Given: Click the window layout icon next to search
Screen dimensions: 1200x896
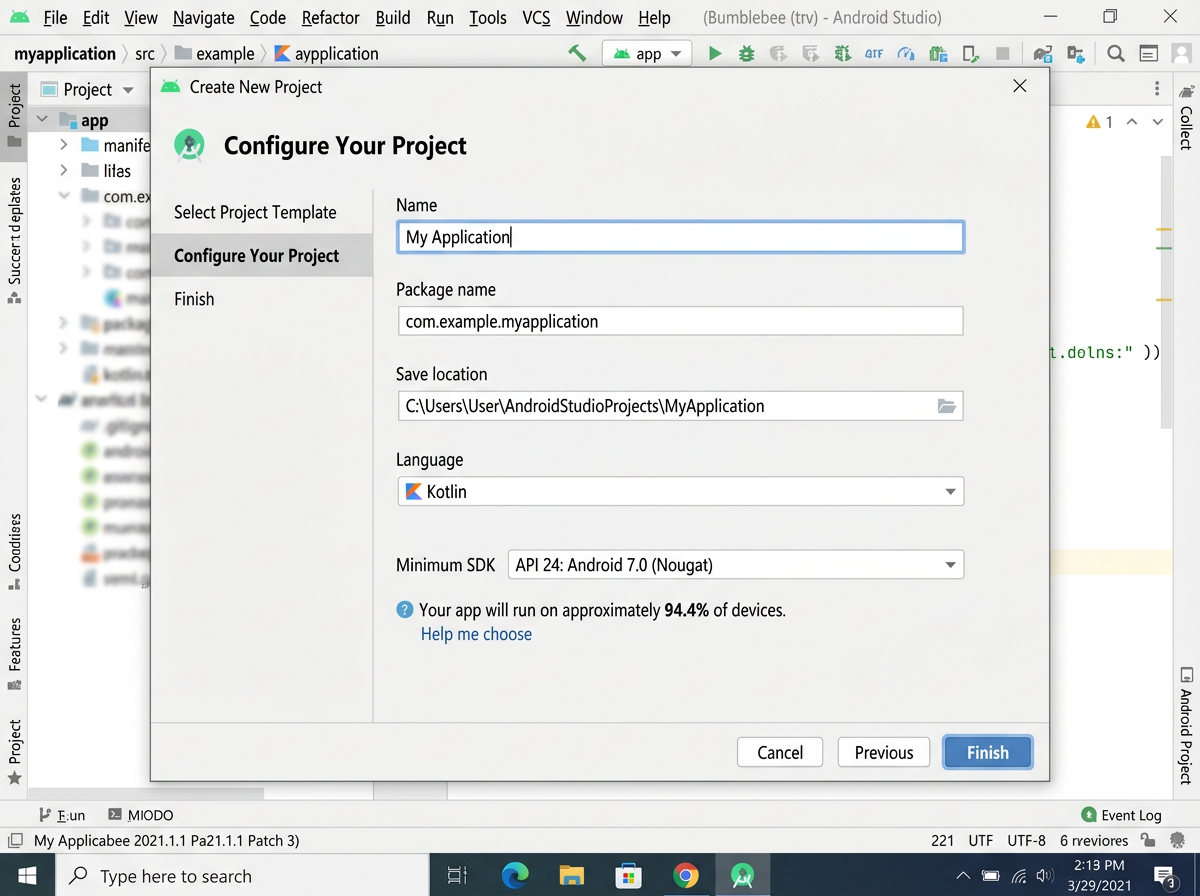Looking at the screenshot, I should click(x=1149, y=54).
